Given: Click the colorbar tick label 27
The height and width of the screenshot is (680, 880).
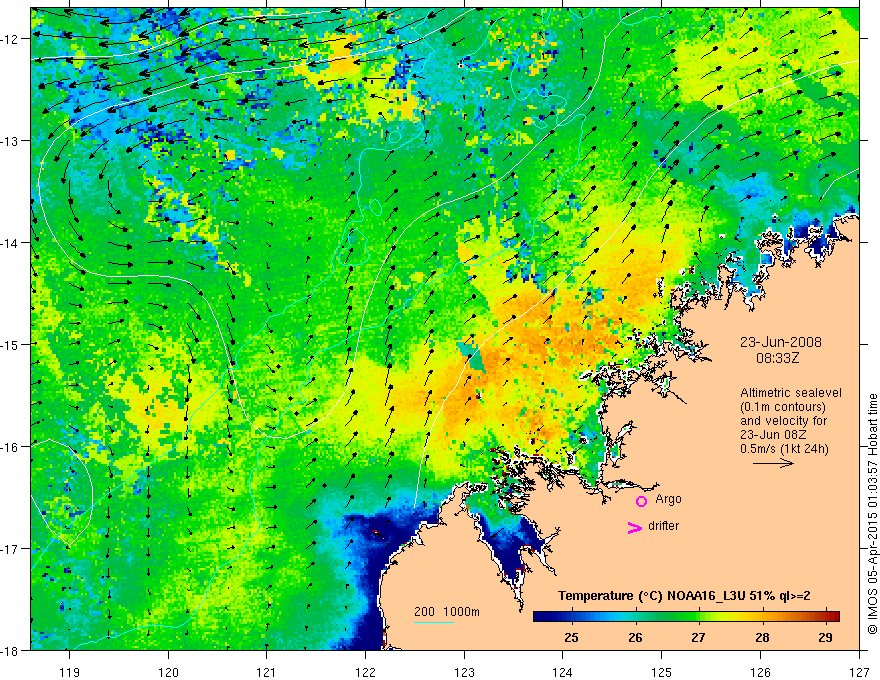Looking at the screenshot, I should click(698, 637).
